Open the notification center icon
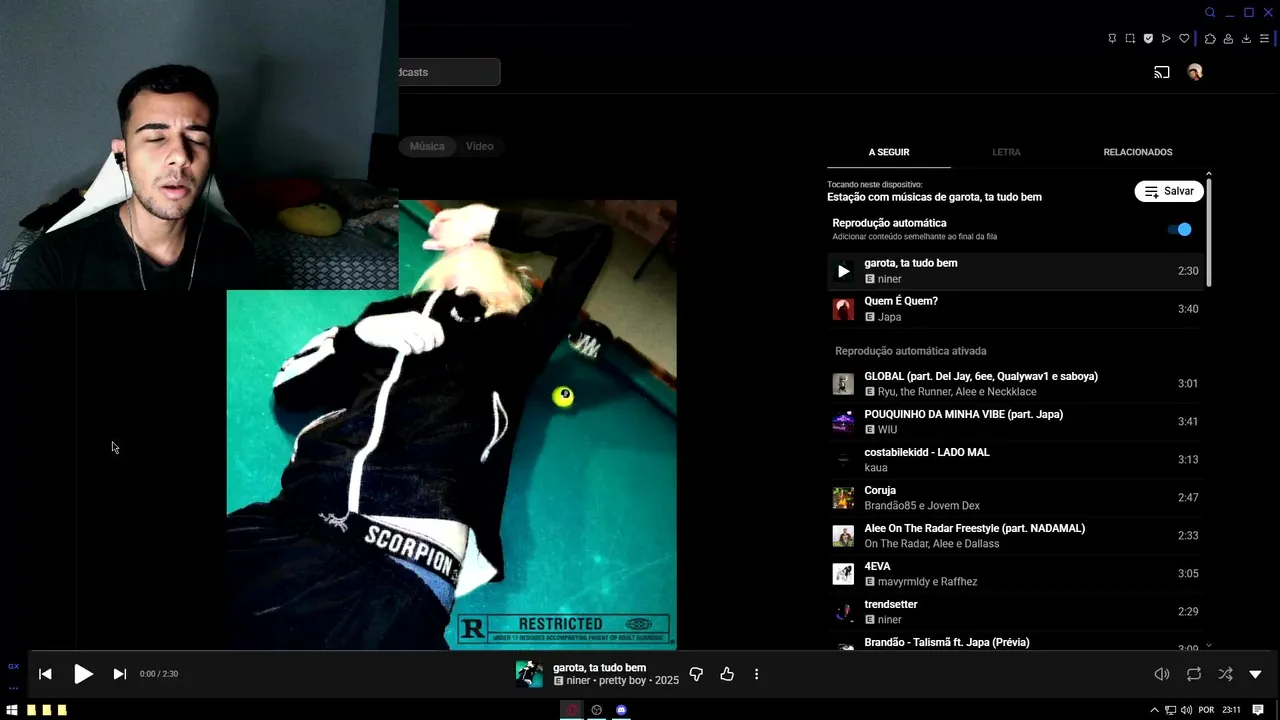The width and height of the screenshot is (1280, 720). (1258, 710)
